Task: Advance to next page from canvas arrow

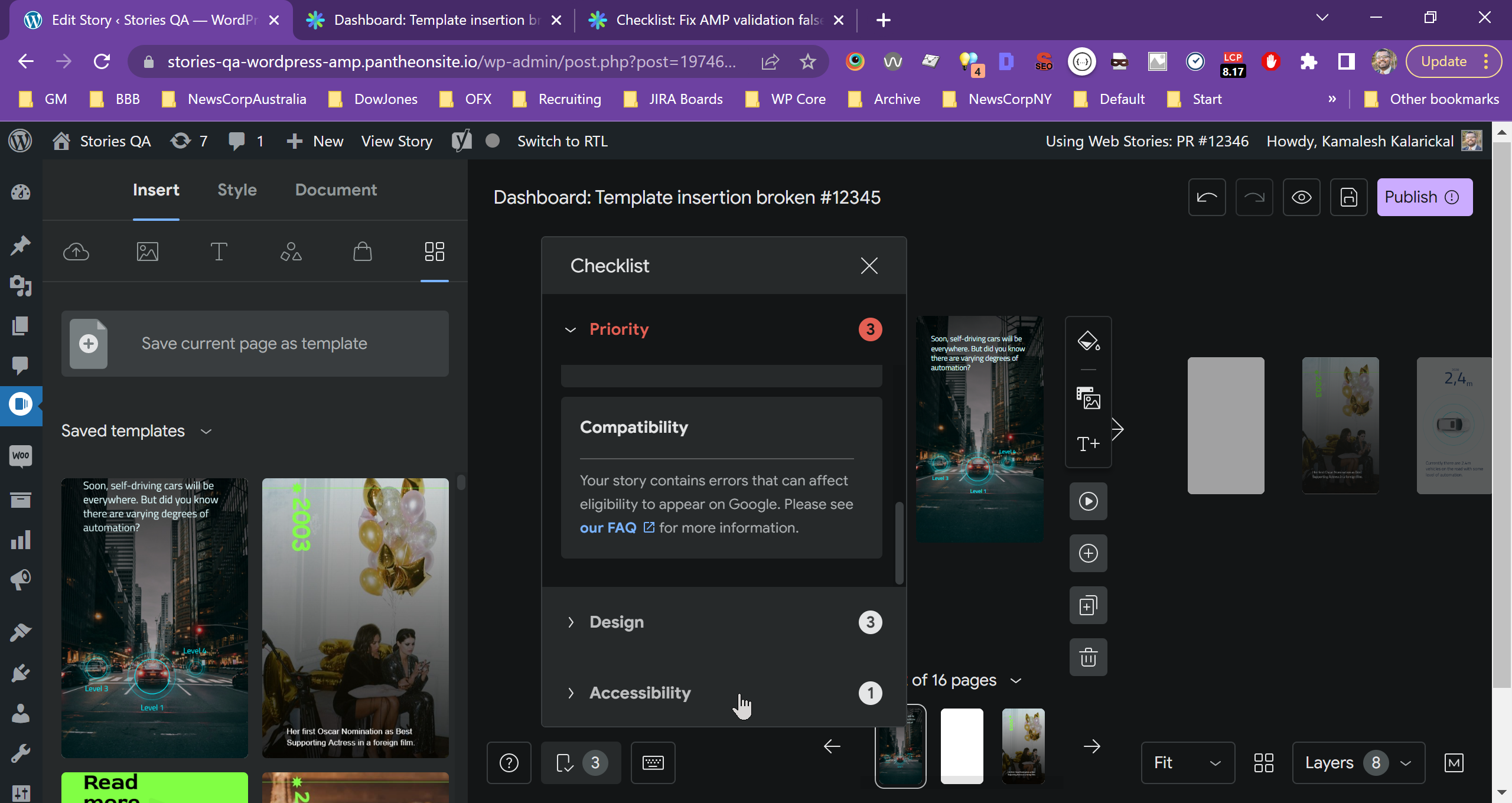Action: click(x=1117, y=429)
